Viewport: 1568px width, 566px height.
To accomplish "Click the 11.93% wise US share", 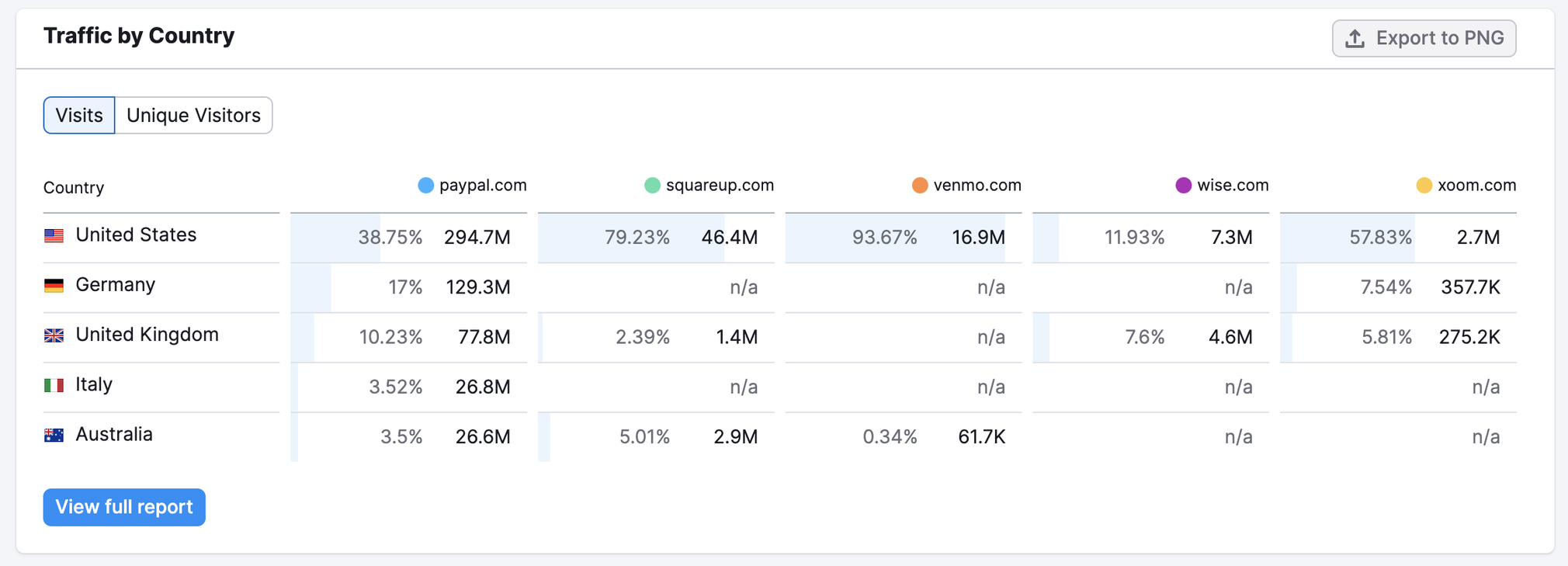I will [x=1134, y=237].
